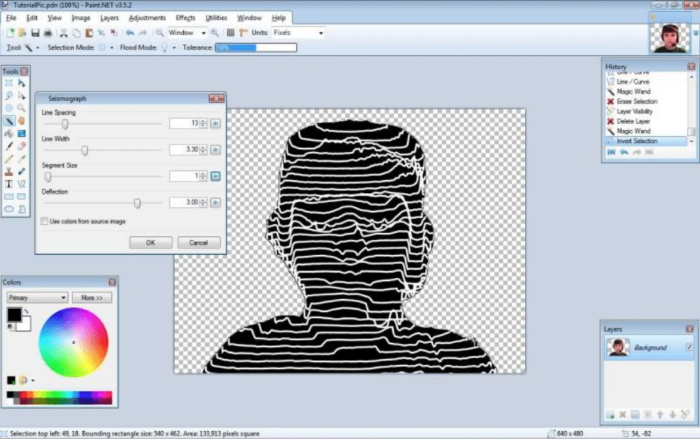Click OK in Seismograph dialog

click(150, 243)
